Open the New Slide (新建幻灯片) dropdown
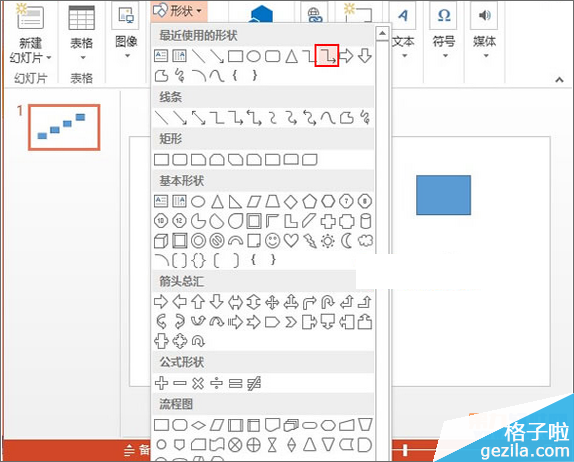This screenshot has height=462, width=574. click(x=31, y=51)
